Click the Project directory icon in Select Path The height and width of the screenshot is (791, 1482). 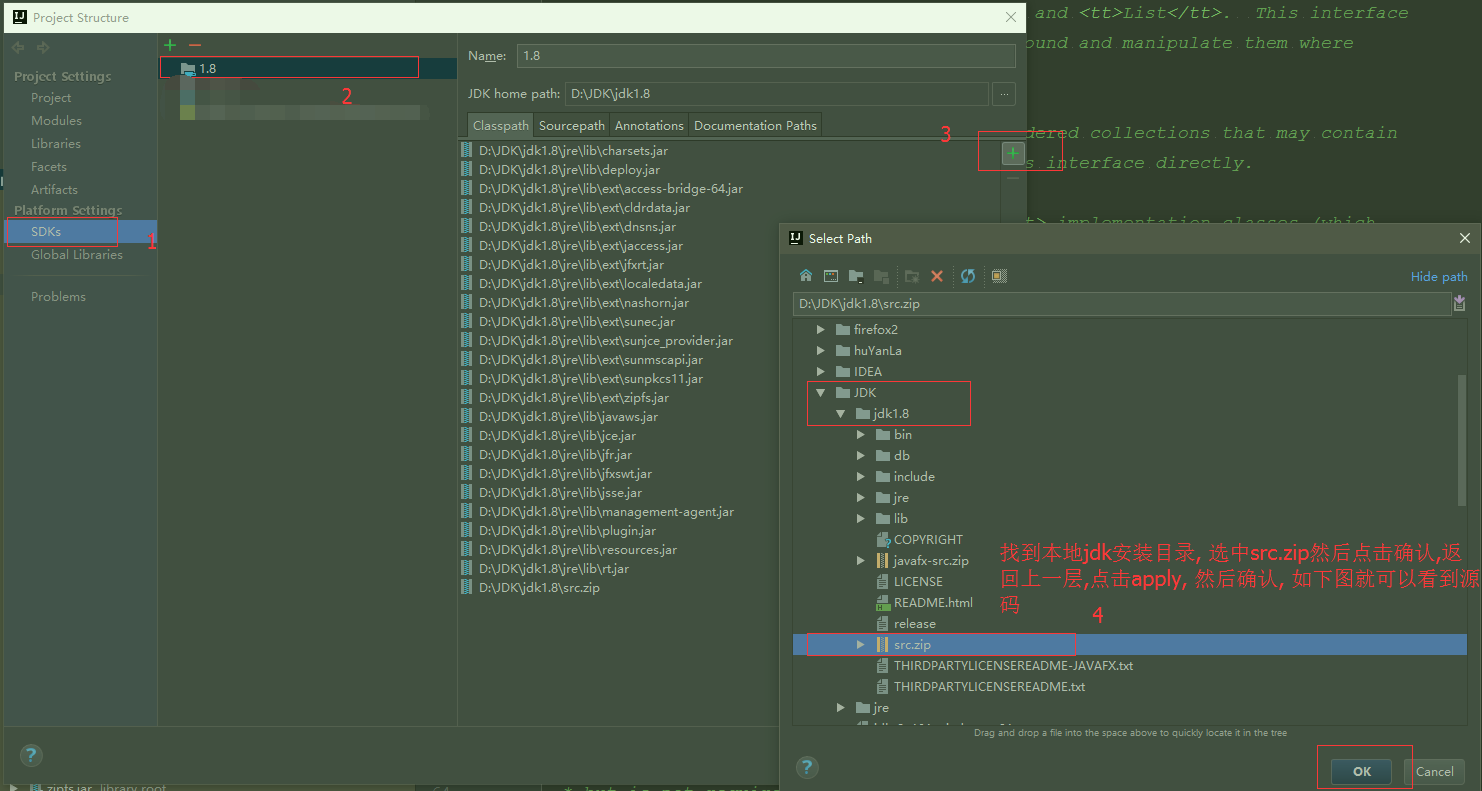[856, 276]
